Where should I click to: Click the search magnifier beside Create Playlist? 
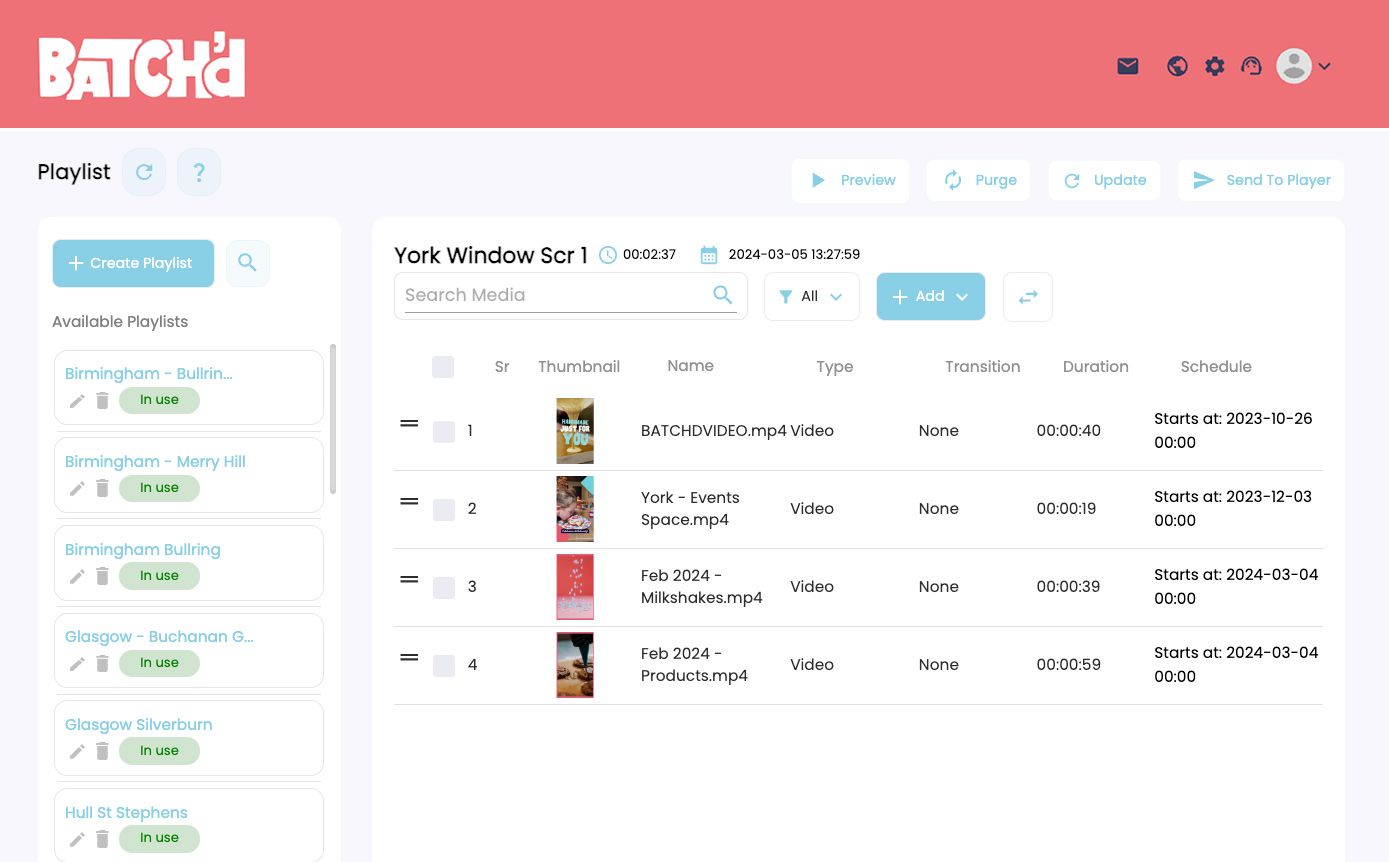[x=247, y=263]
